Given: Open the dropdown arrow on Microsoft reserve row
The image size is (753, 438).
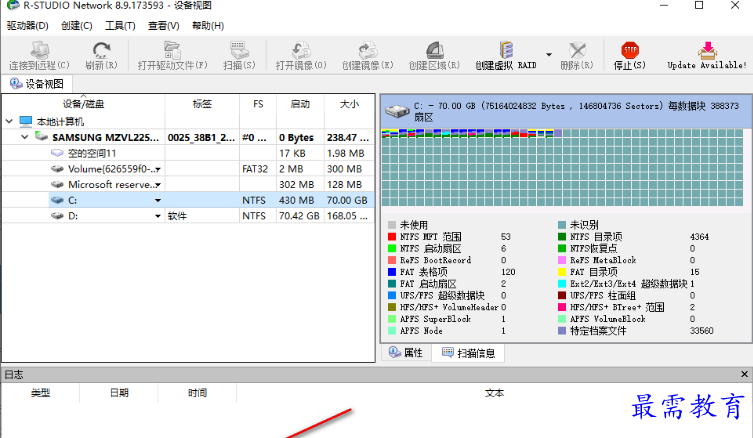Looking at the screenshot, I should tap(158, 185).
